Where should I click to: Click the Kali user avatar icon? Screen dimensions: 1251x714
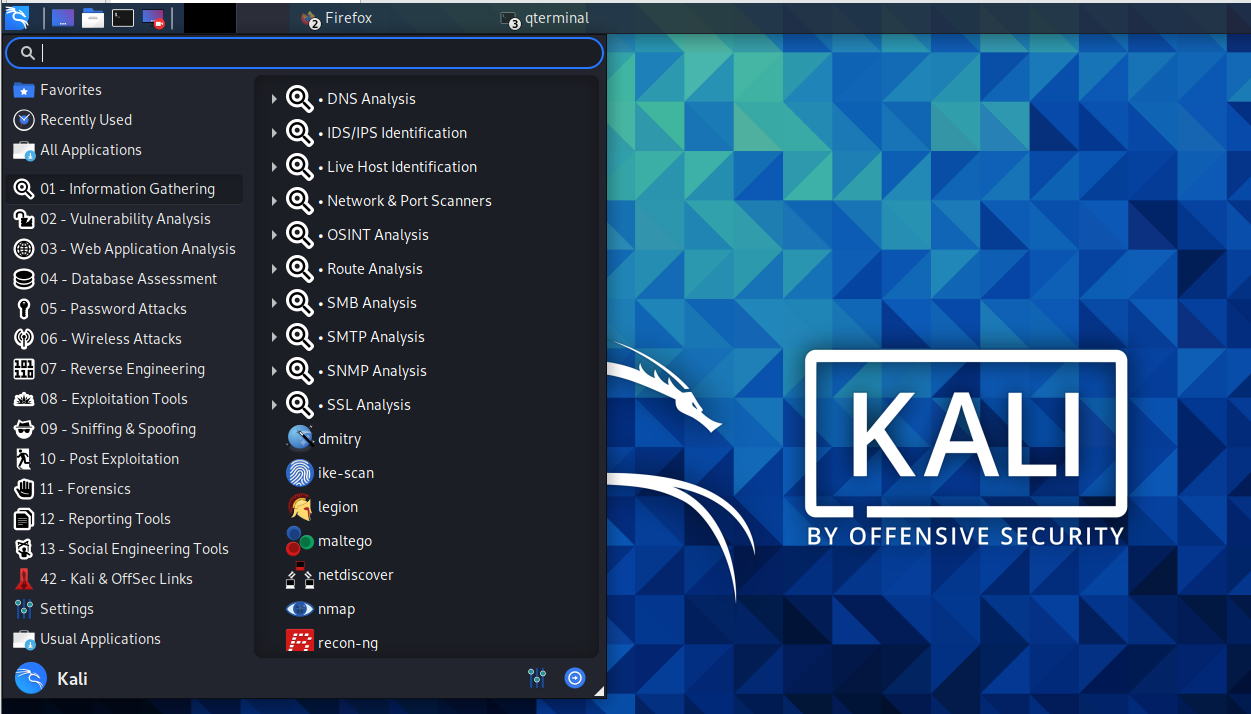click(31, 678)
